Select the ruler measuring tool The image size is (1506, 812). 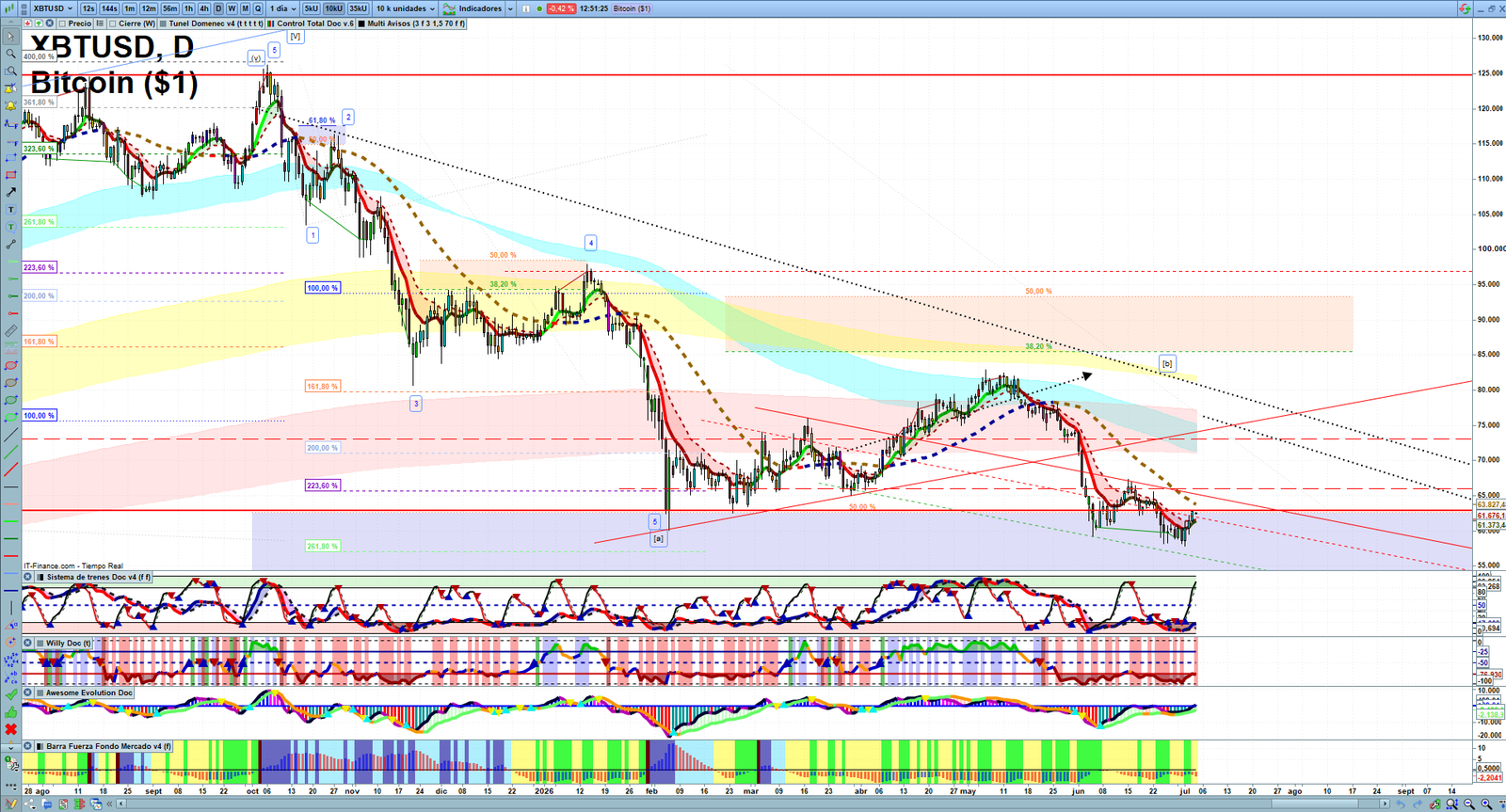click(x=11, y=331)
